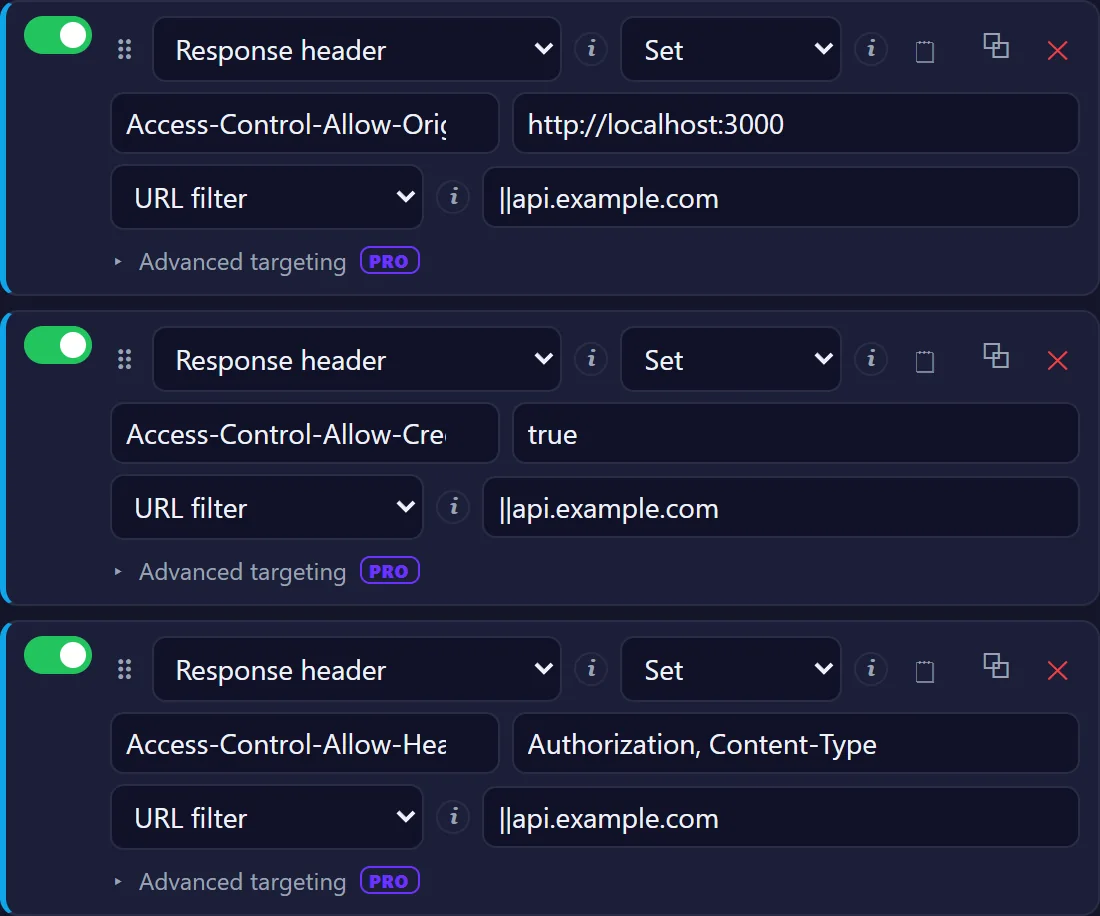Screen dimensions: 1100x916
Task: Click PRO badge in Allow-Headers rule
Action: click(x=389, y=881)
